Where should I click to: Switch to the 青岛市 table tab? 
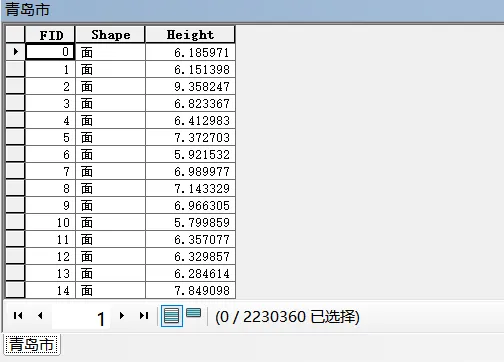pos(31,344)
